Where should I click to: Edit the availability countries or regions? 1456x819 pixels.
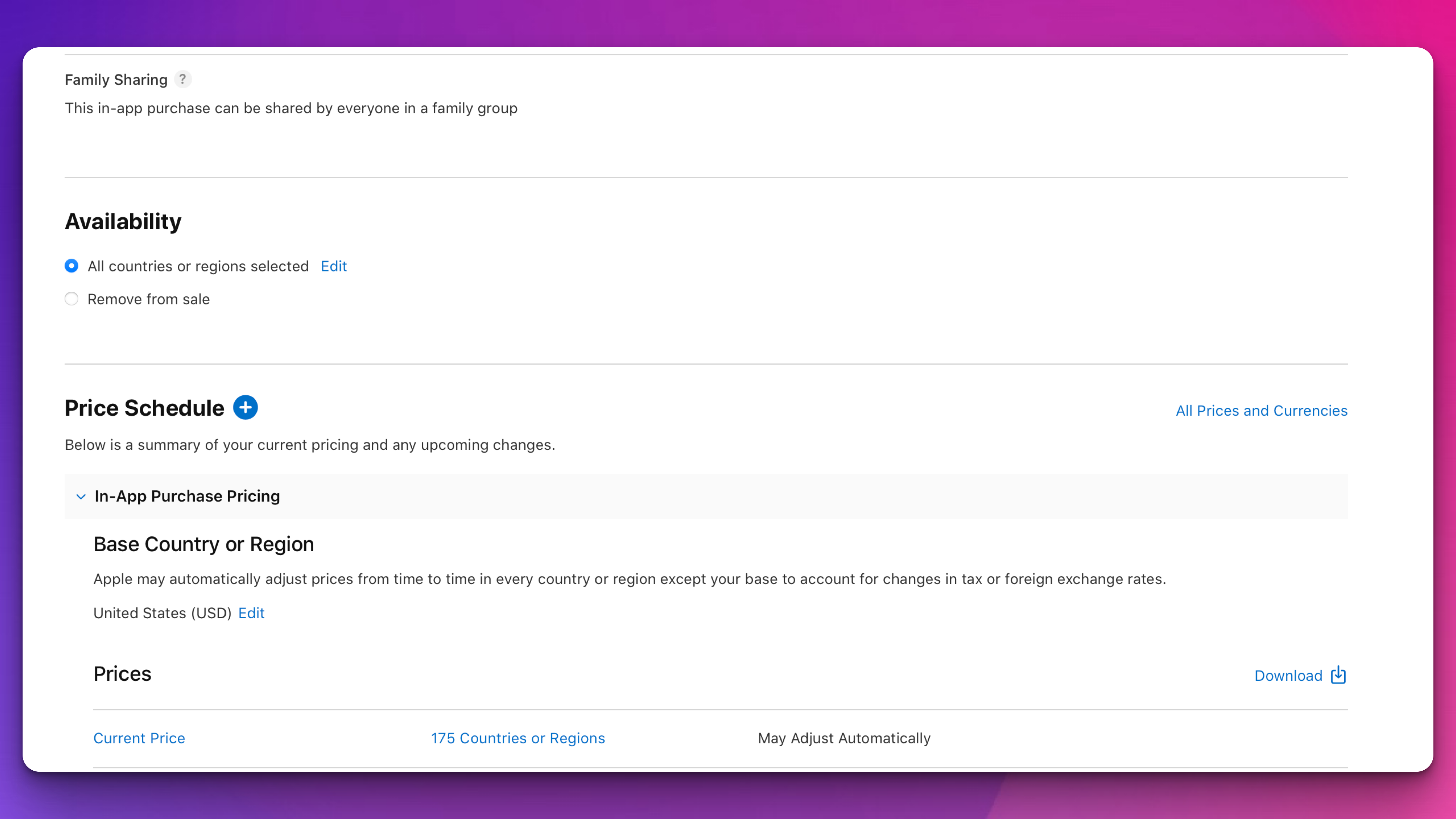pyautogui.click(x=333, y=266)
